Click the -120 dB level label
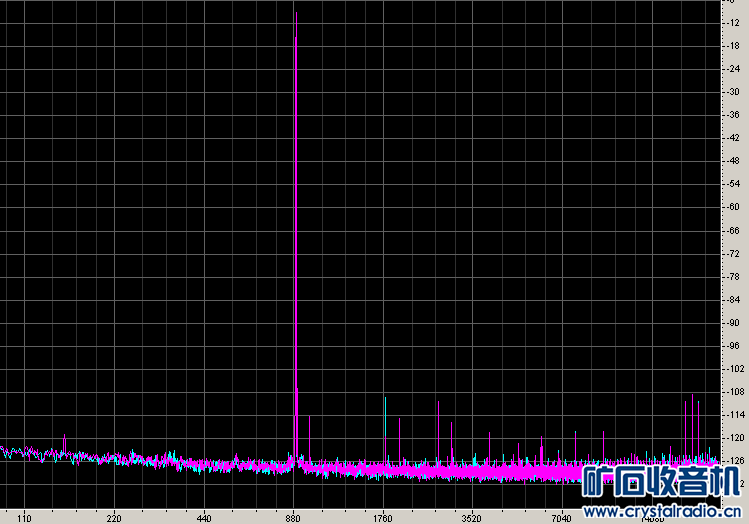Image resolution: width=749 pixels, height=524 pixels. point(736,438)
